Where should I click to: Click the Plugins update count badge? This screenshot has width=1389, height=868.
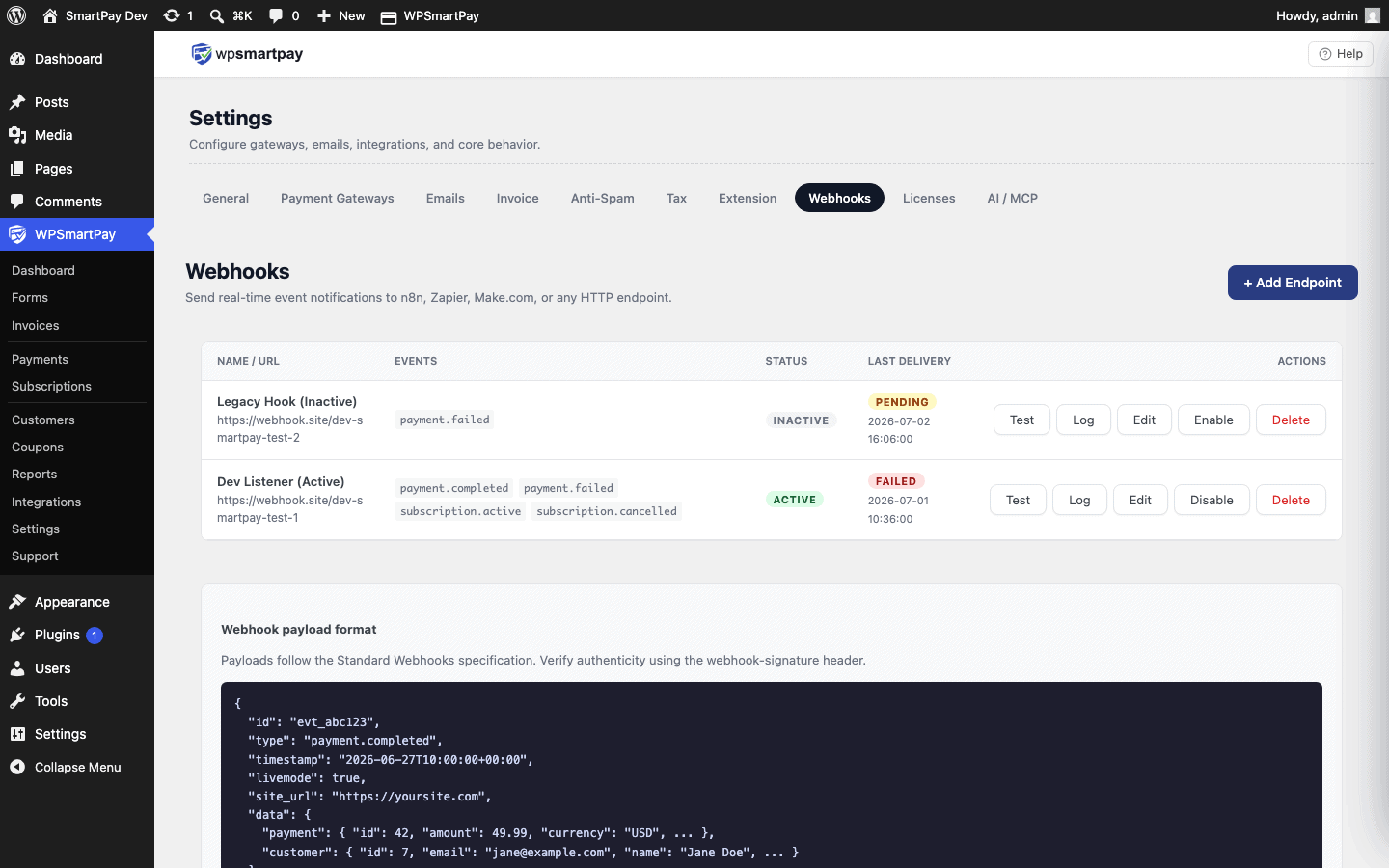tap(95, 636)
